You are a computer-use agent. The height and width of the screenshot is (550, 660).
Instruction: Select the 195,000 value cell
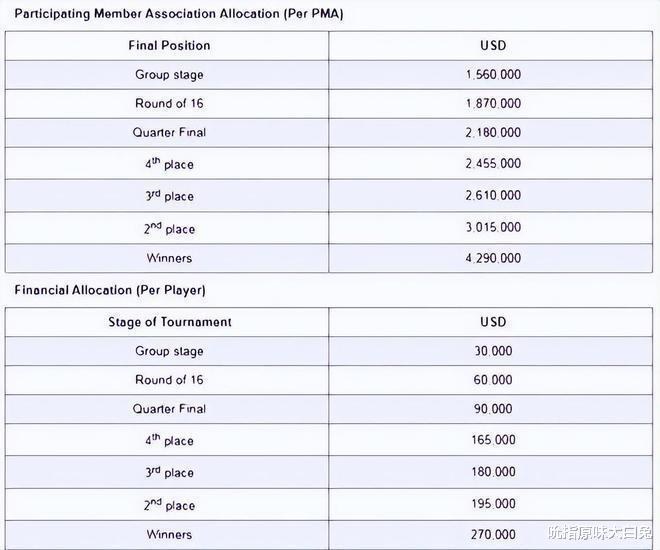[x=493, y=504]
